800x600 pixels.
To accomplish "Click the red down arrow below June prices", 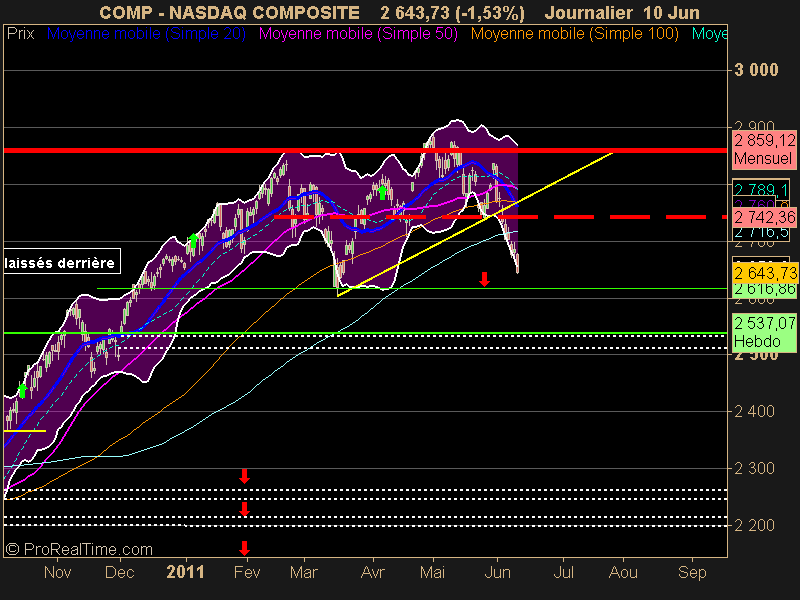I will [x=484, y=279].
